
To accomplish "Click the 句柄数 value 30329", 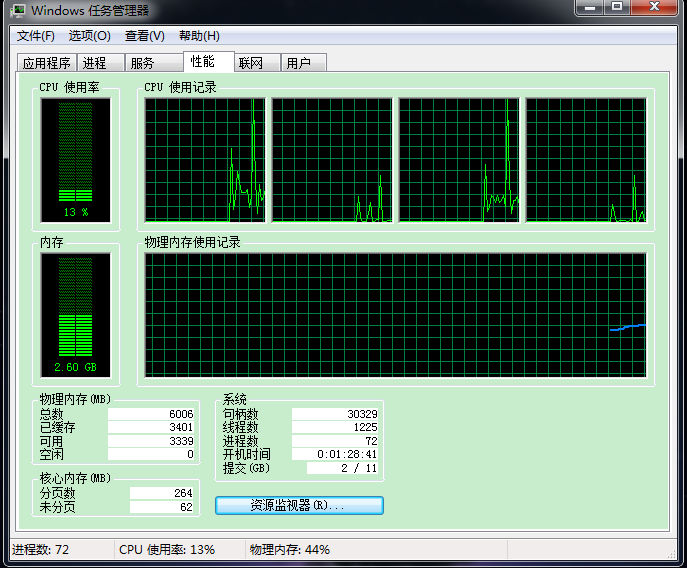I will click(x=335, y=414).
